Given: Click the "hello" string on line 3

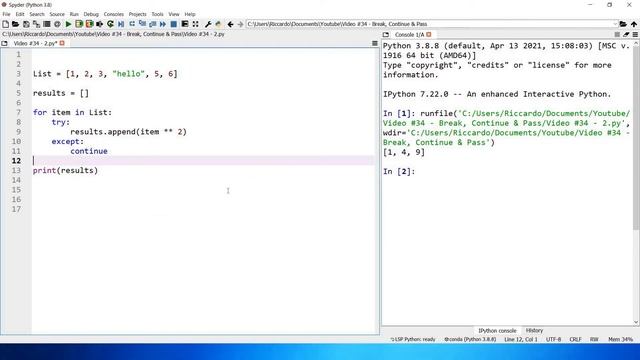Looking at the screenshot, I should (129, 74).
